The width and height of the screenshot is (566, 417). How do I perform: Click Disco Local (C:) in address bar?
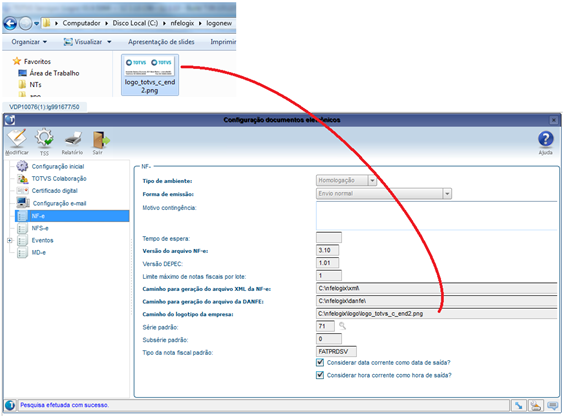[135, 23]
